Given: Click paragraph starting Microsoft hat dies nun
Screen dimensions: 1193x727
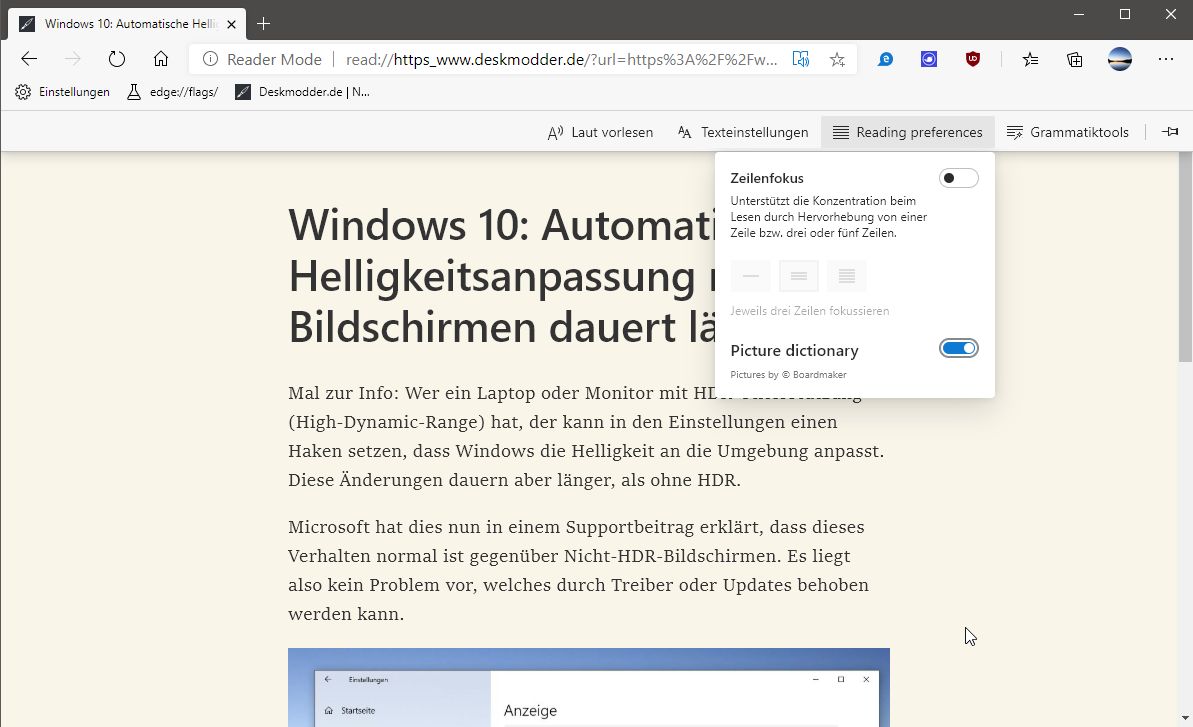Looking at the screenshot, I should [578, 570].
